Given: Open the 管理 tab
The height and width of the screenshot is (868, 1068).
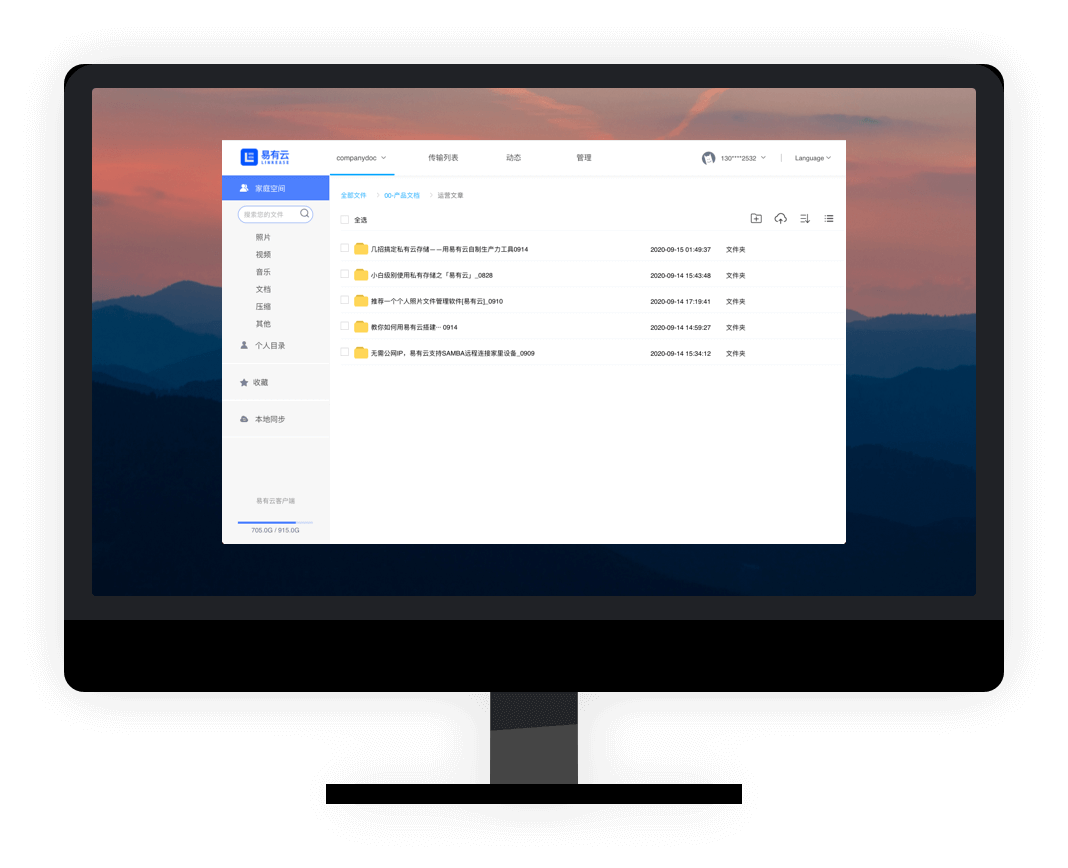Looking at the screenshot, I should tap(584, 158).
